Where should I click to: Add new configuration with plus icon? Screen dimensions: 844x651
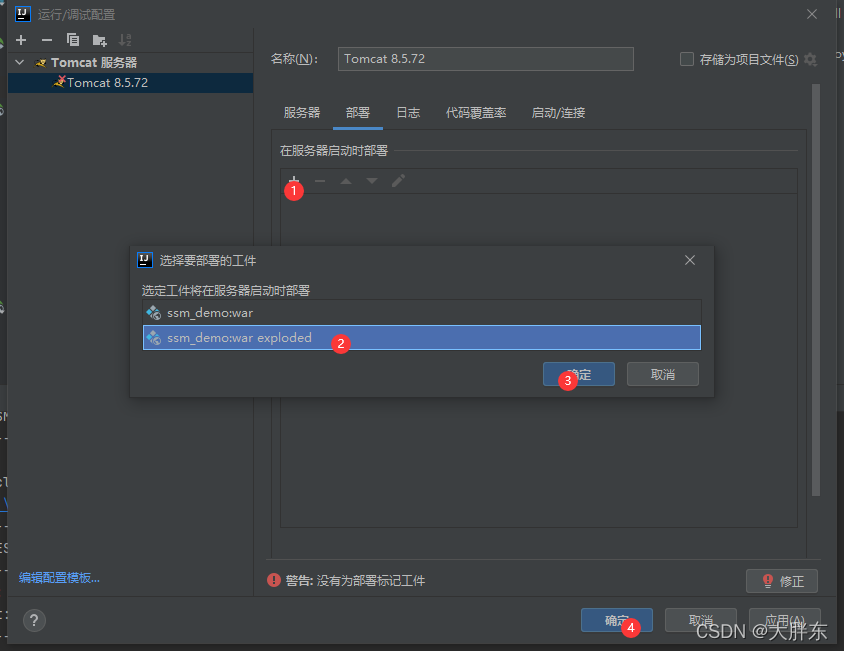tap(21, 40)
